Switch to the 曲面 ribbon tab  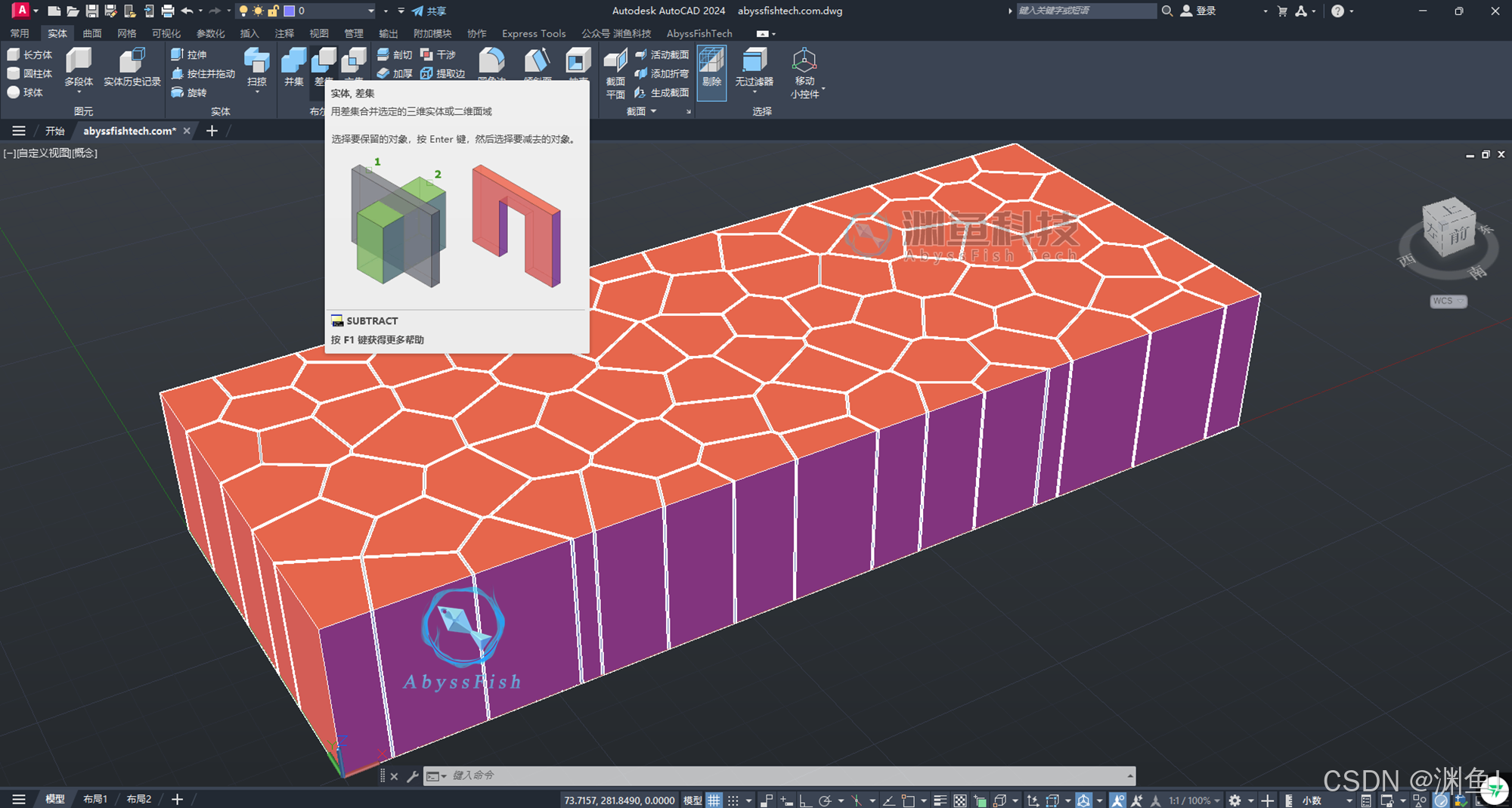pos(92,33)
